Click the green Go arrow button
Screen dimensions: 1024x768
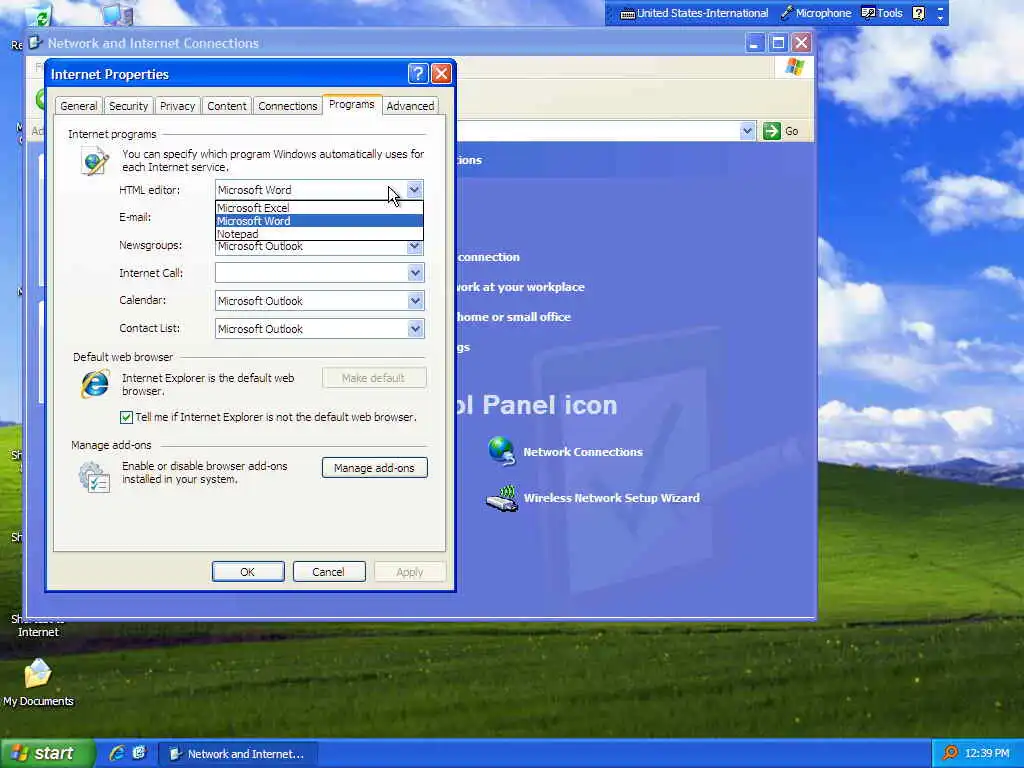coord(771,131)
